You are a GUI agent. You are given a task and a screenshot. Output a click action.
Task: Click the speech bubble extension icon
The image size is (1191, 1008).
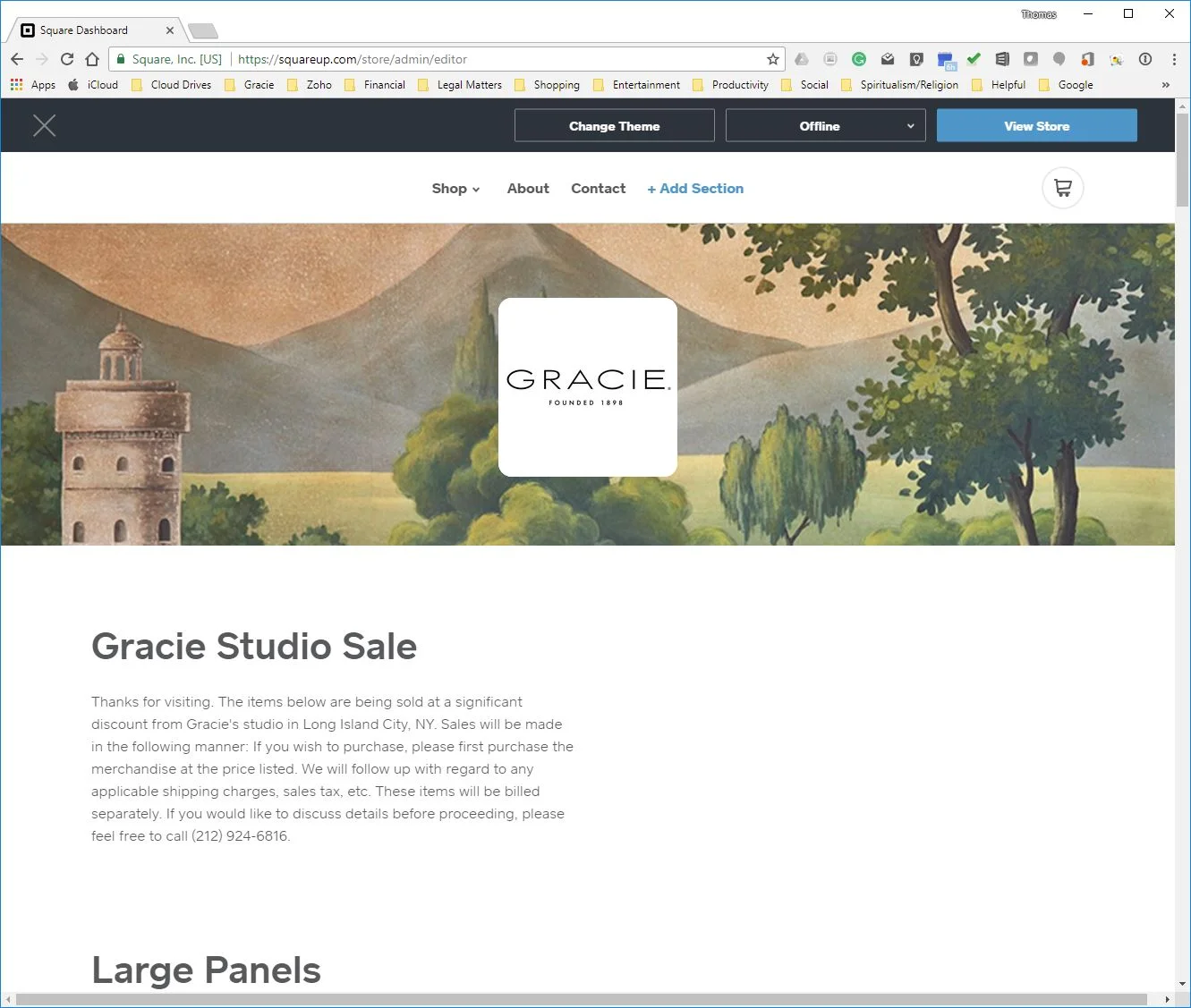tap(1059, 59)
